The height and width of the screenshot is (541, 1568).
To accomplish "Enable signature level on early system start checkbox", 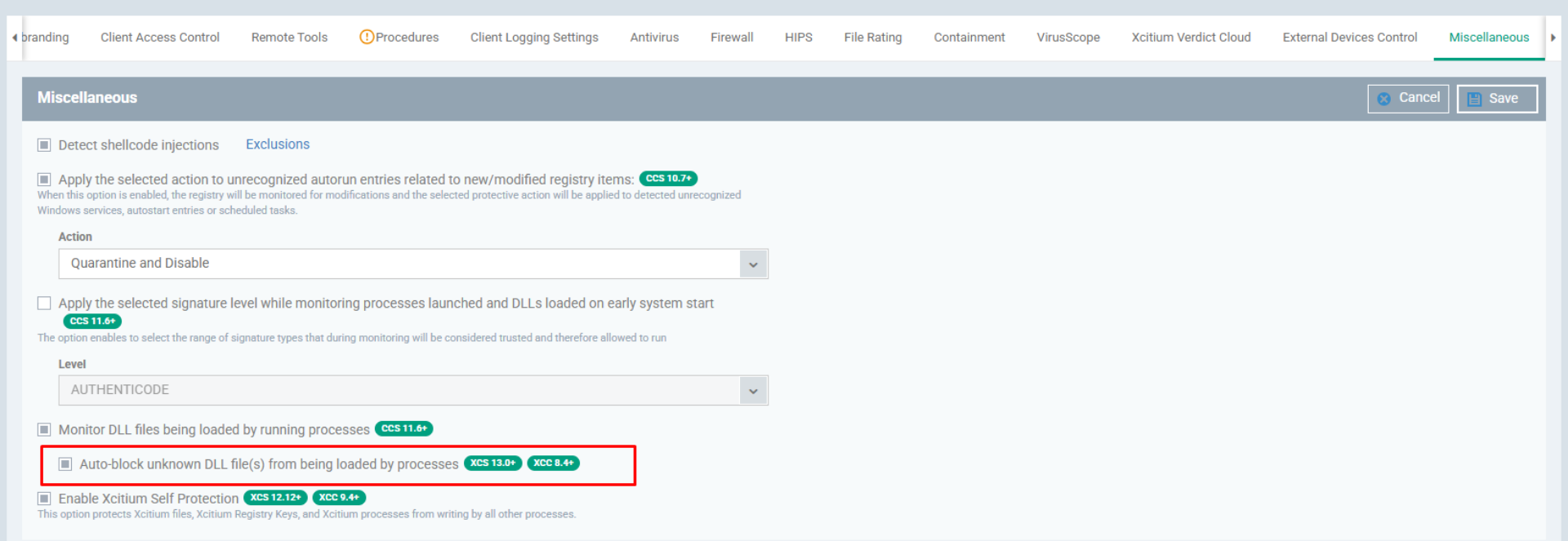I will 44,304.
